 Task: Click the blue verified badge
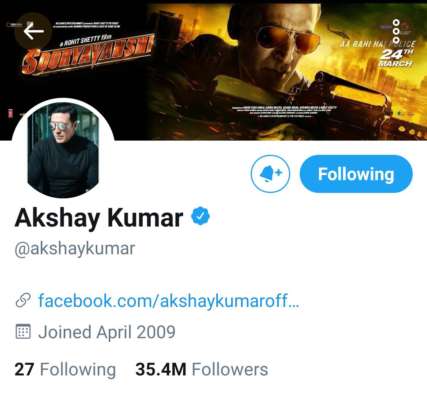click(x=200, y=216)
